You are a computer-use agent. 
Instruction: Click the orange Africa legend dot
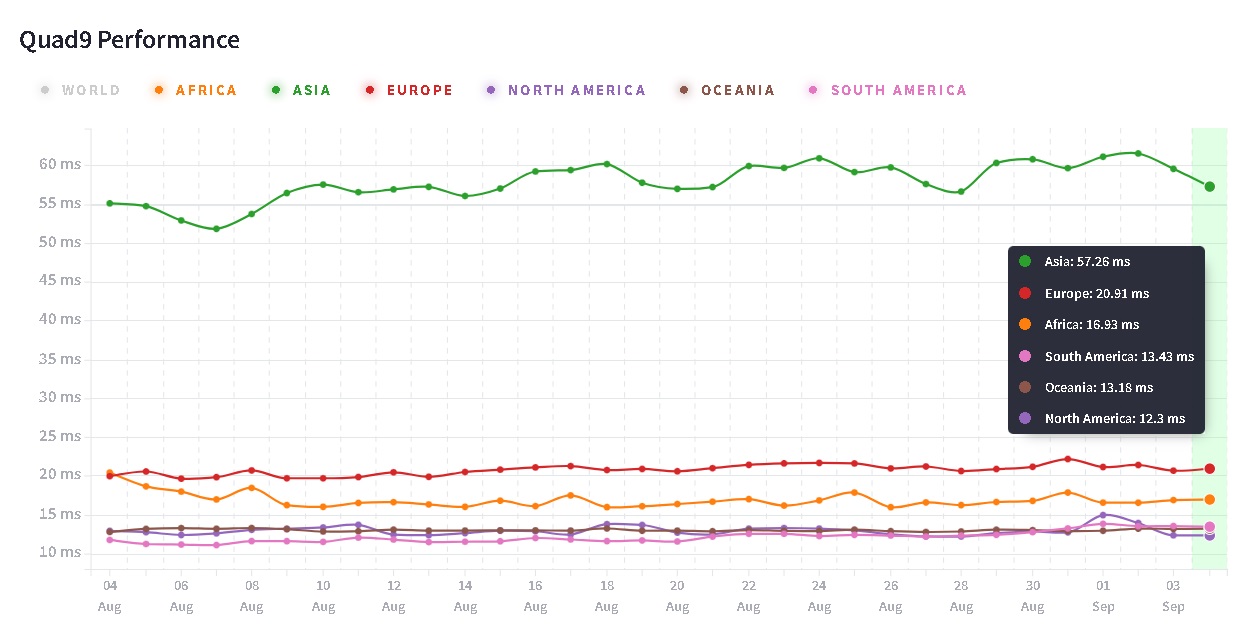[x=159, y=90]
